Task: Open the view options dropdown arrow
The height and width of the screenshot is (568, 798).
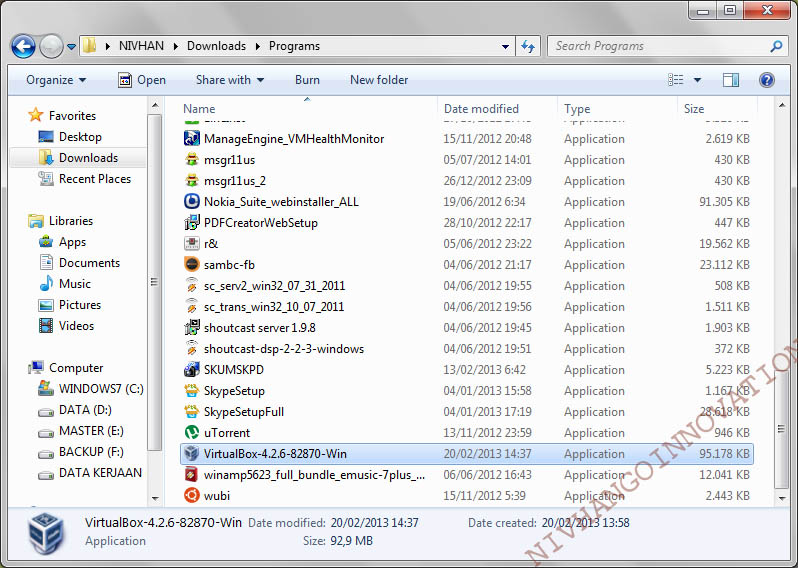Action: (697, 80)
